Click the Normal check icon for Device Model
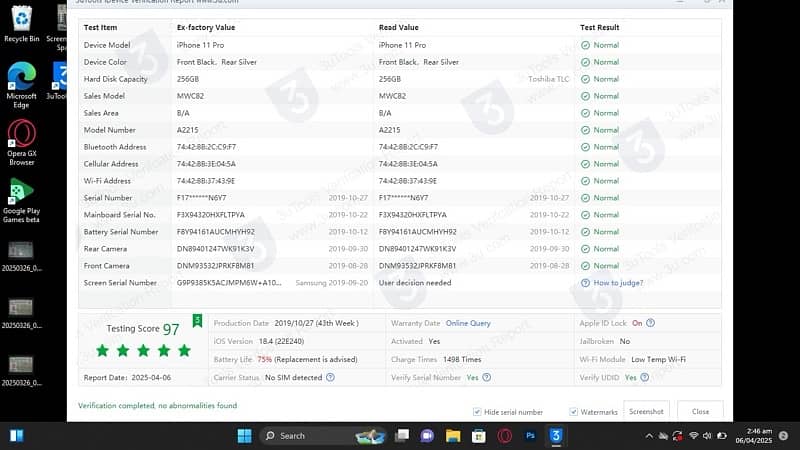 [585, 45]
